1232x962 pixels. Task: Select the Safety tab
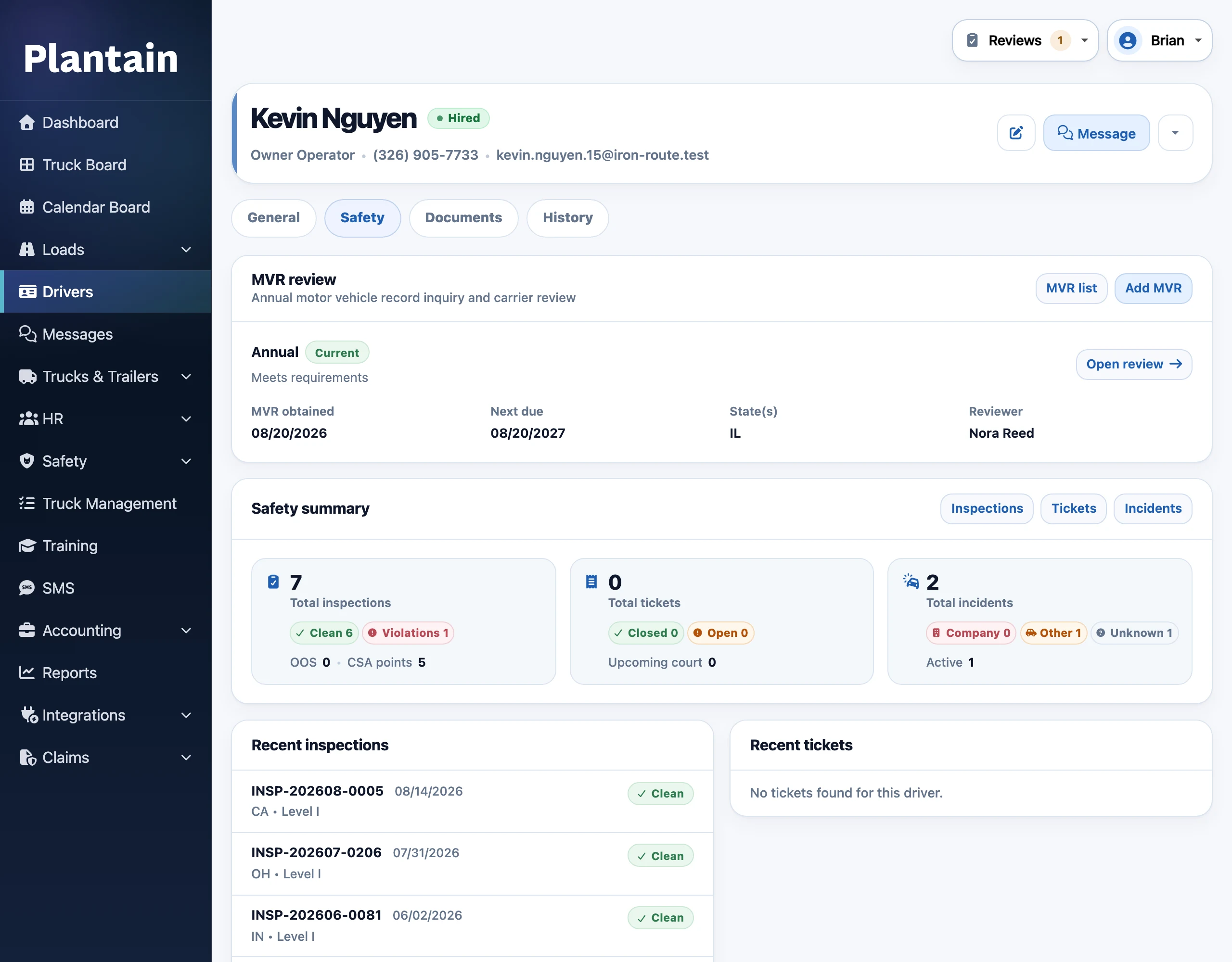pyautogui.click(x=362, y=218)
